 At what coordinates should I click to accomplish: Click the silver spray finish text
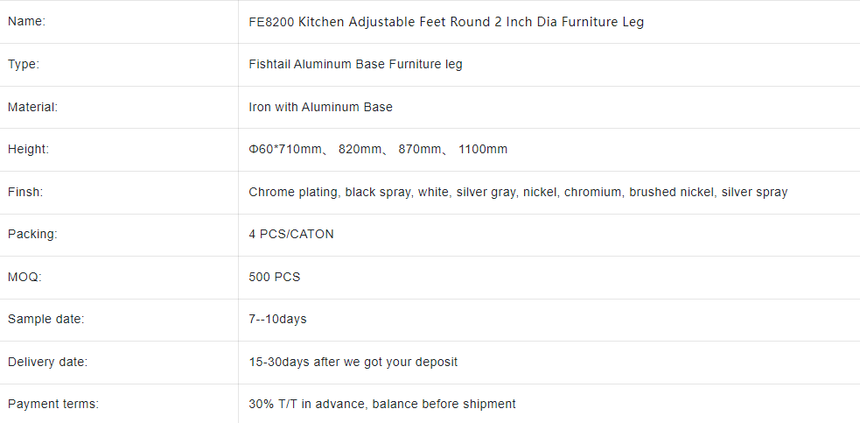pyautogui.click(x=754, y=192)
